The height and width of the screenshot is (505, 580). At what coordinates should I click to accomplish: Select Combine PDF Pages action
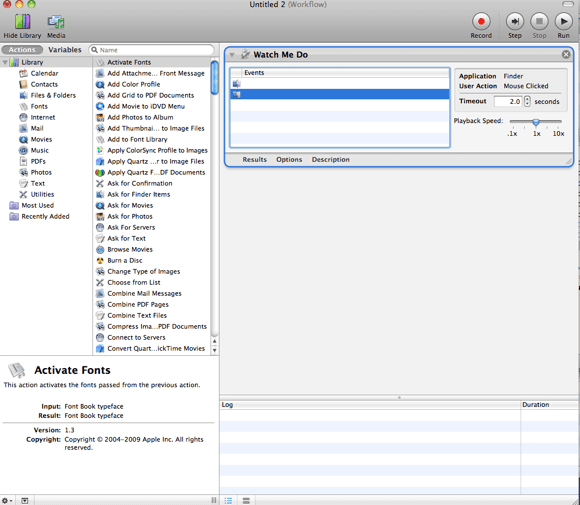click(x=152, y=304)
